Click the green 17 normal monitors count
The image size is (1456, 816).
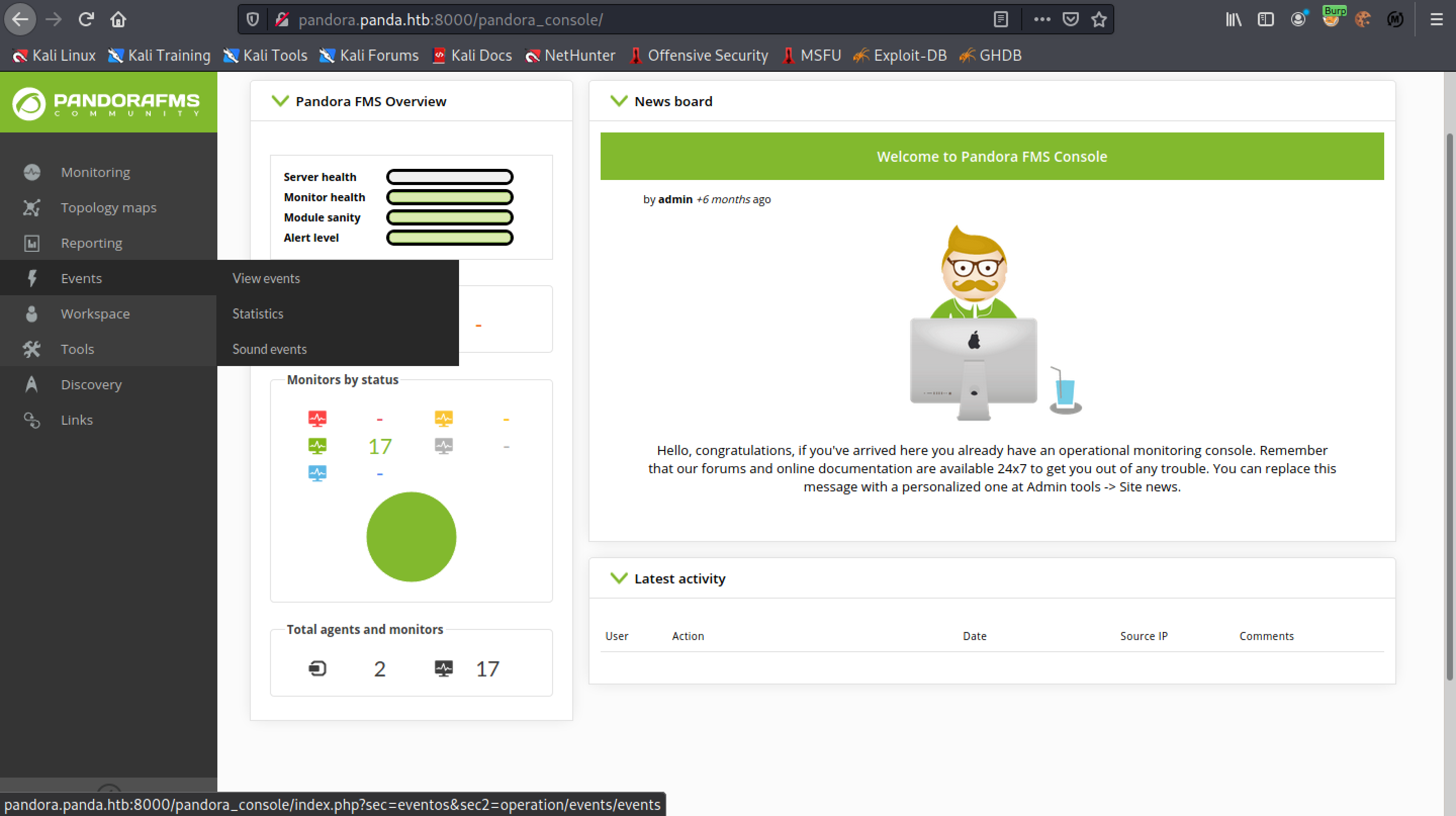click(x=380, y=446)
